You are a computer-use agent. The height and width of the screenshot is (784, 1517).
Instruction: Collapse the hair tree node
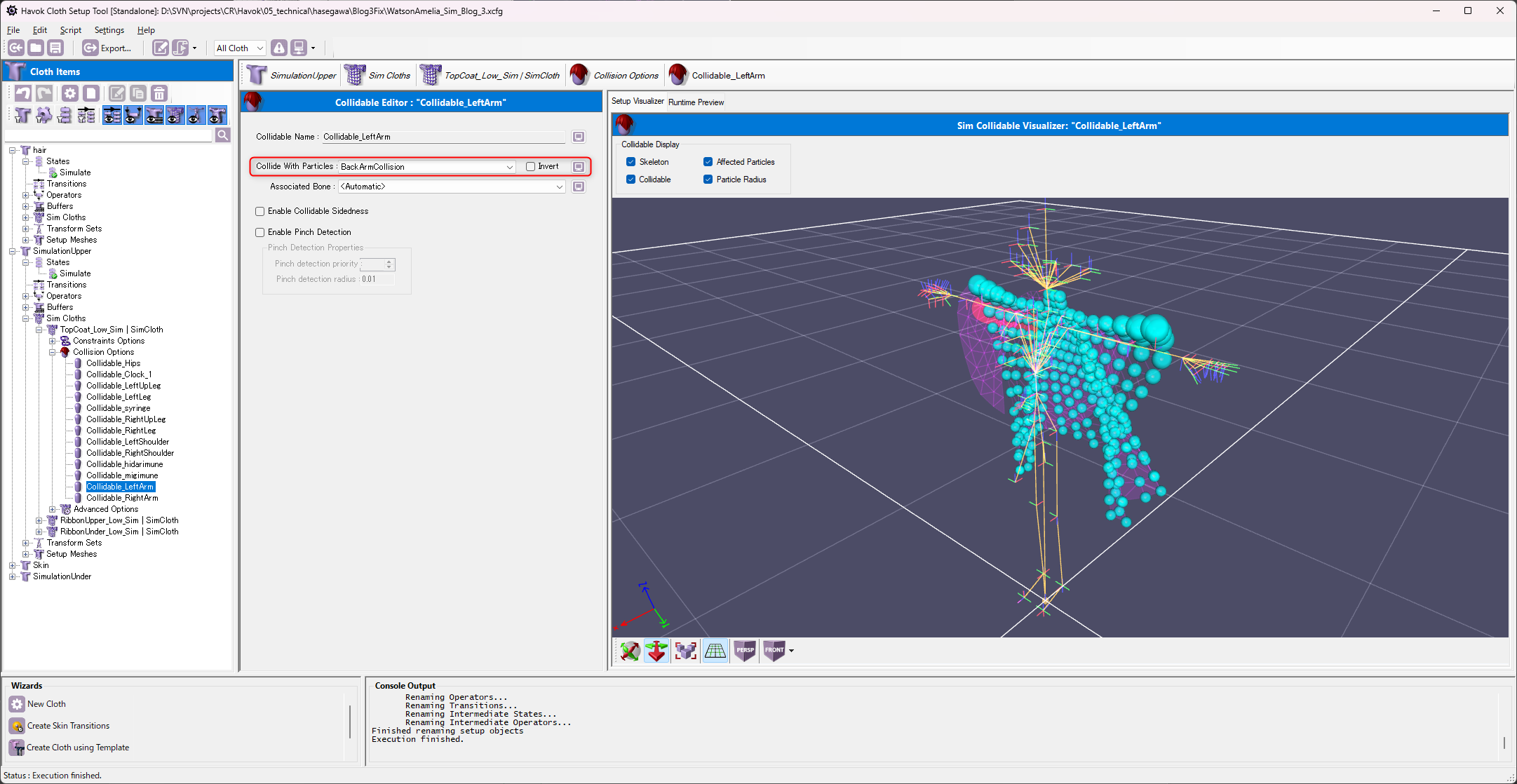click(12, 150)
